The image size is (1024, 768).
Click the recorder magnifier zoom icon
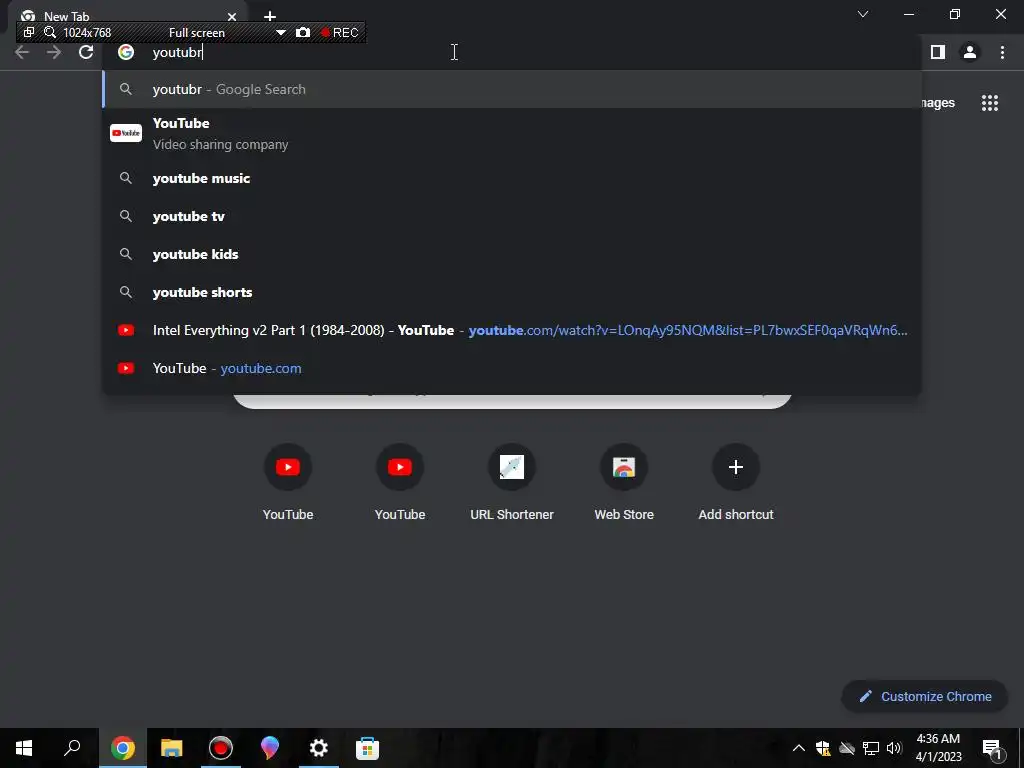click(50, 32)
